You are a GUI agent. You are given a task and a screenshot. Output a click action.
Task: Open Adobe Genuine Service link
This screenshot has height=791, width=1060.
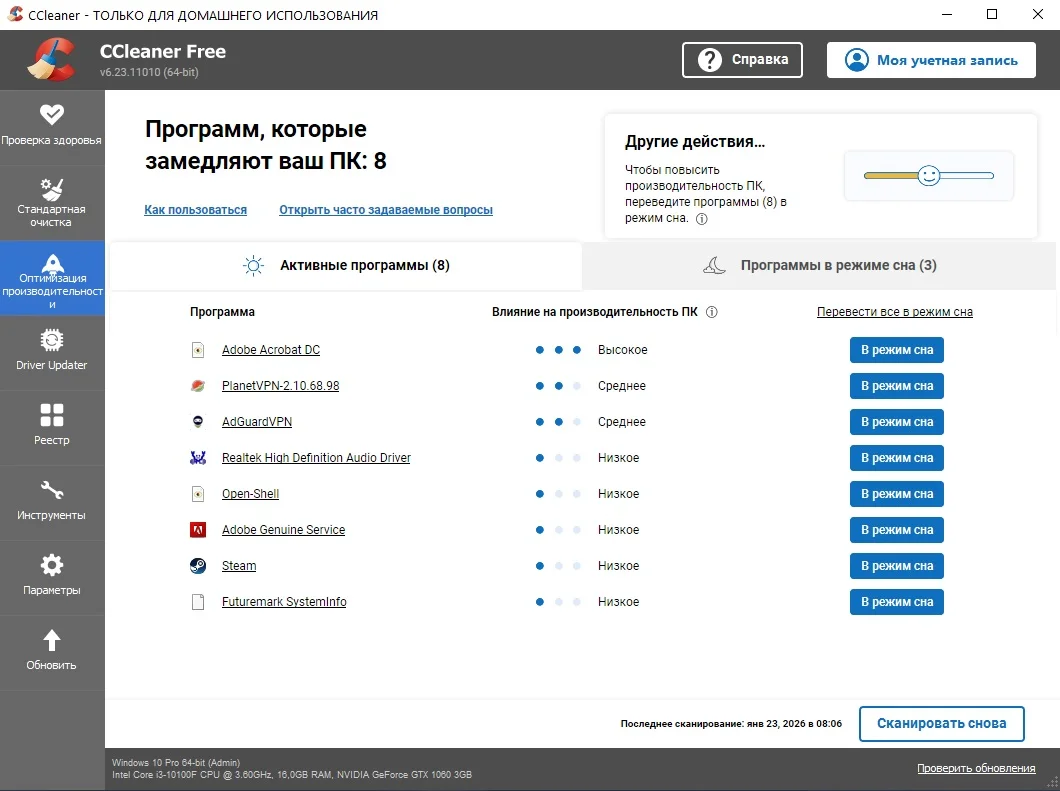(x=283, y=529)
